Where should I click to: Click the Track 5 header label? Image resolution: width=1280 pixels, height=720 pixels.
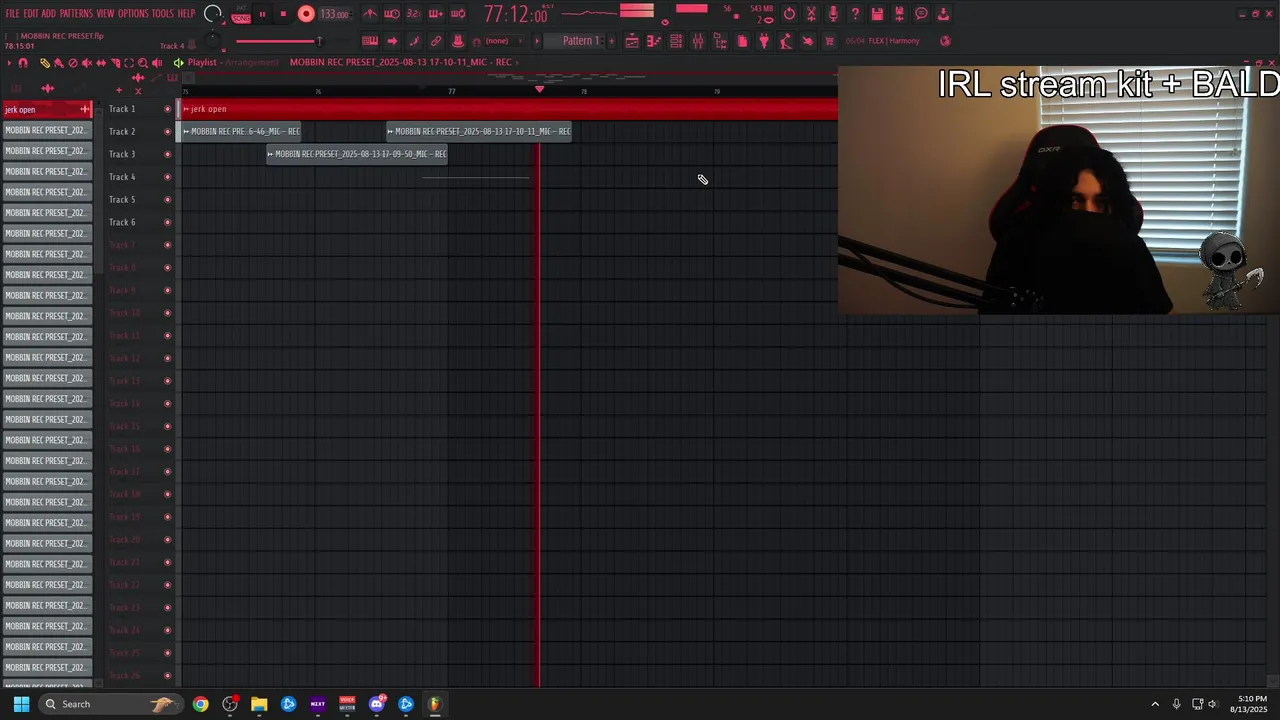pyautogui.click(x=122, y=199)
